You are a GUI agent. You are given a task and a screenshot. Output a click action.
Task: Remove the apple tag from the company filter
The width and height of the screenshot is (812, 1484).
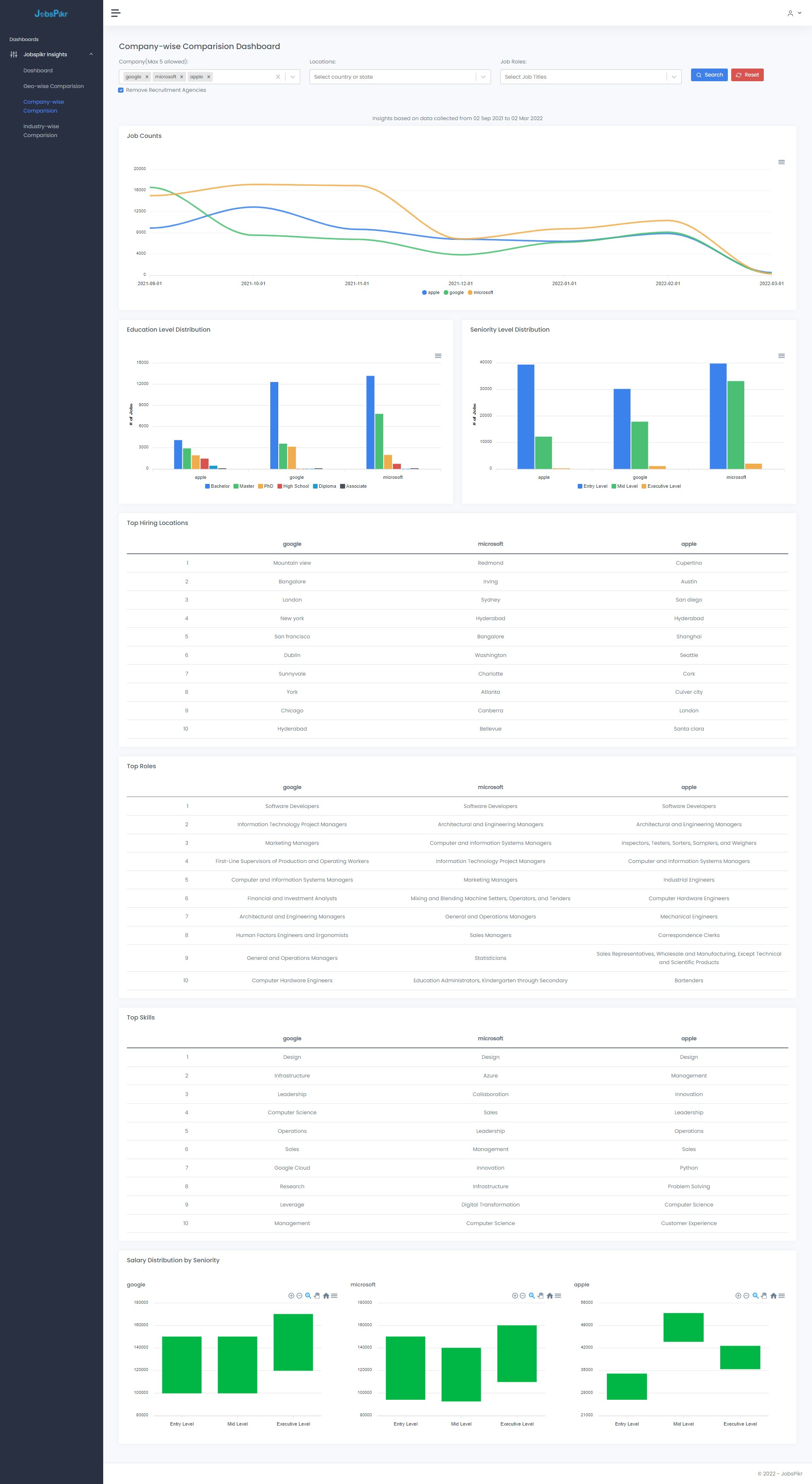pyautogui.click(x=208, y=77)
